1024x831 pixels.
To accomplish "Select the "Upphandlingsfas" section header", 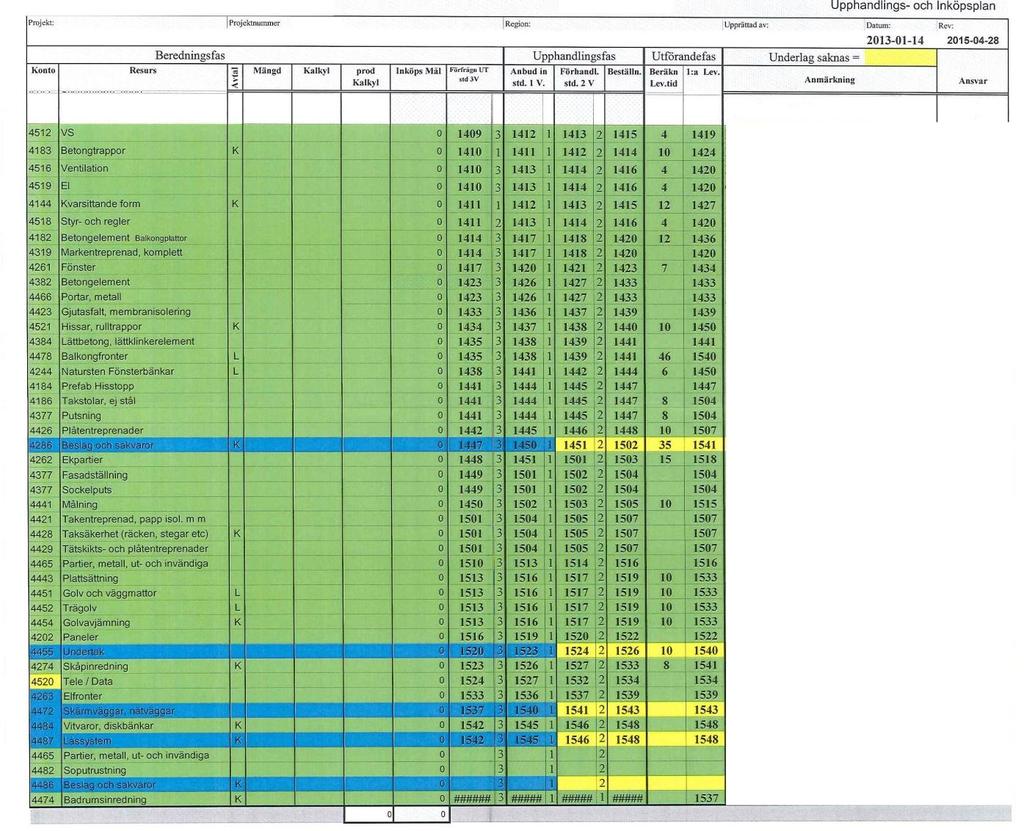I will coord(574,56).
